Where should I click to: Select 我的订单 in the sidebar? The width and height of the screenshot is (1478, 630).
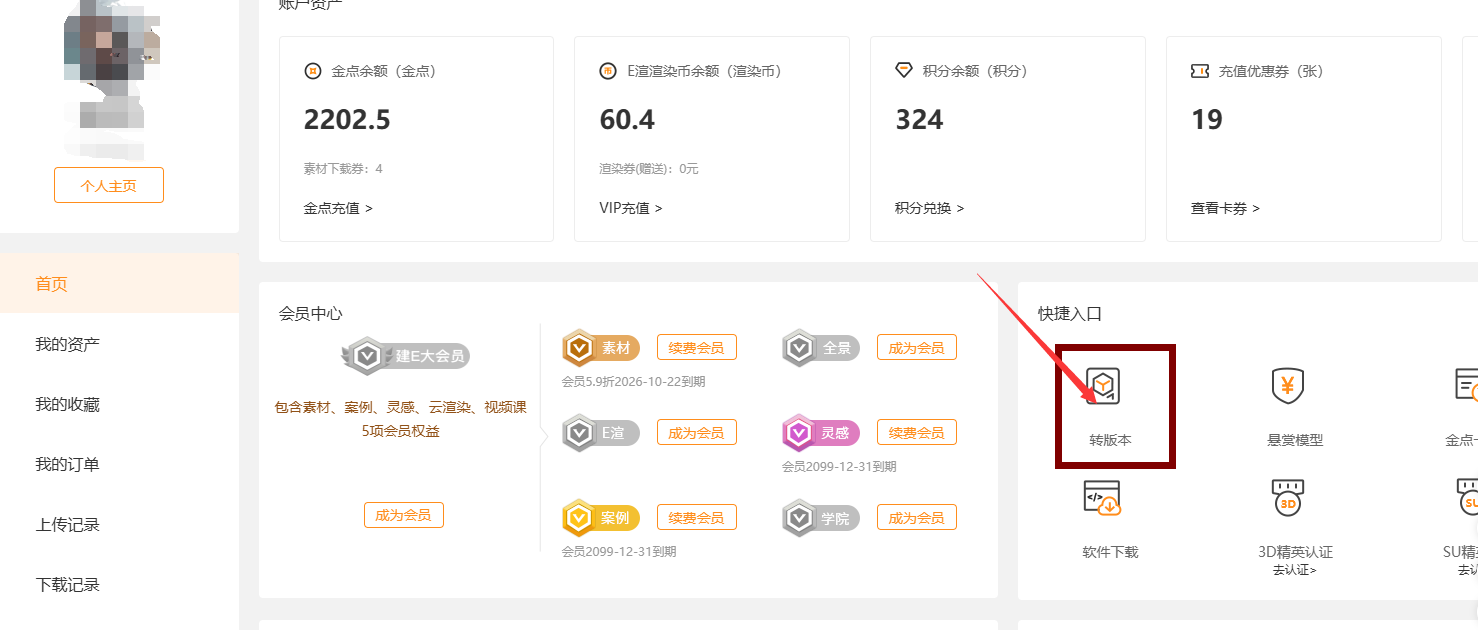tap(68, 464)
